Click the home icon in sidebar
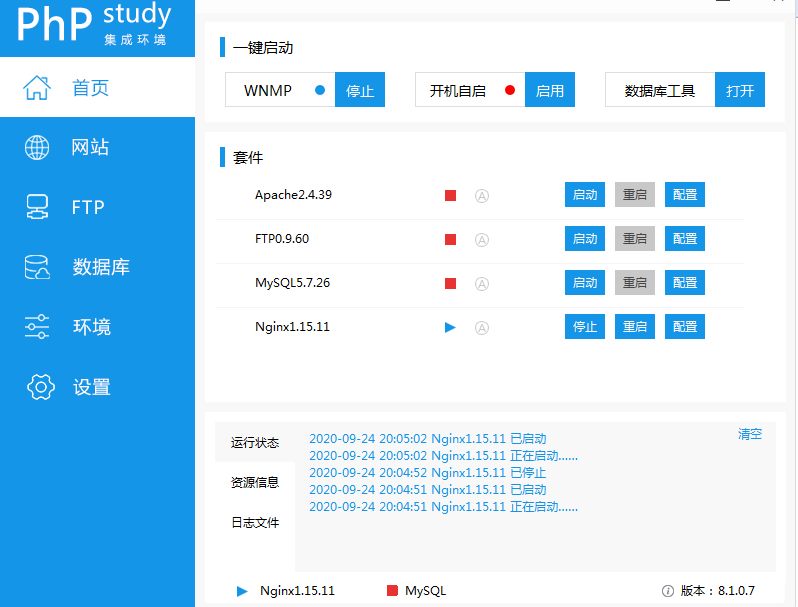Image resolution: width=798 pixels, height=607 pixels. [37, 88]
